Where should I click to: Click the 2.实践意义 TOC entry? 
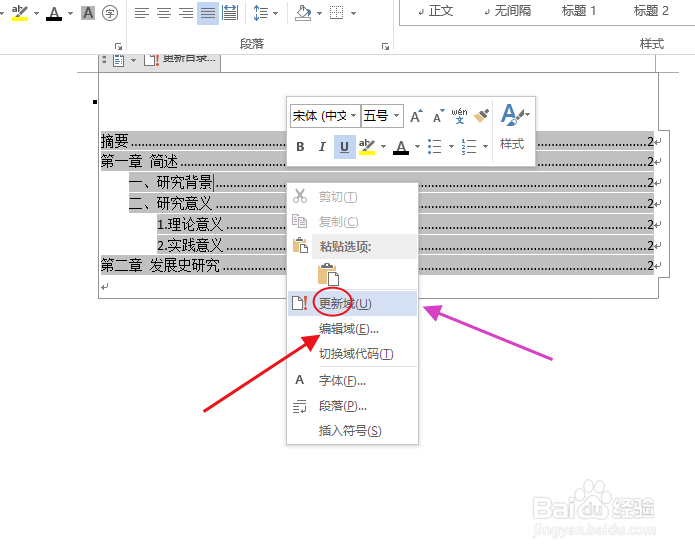coord(190,245)
